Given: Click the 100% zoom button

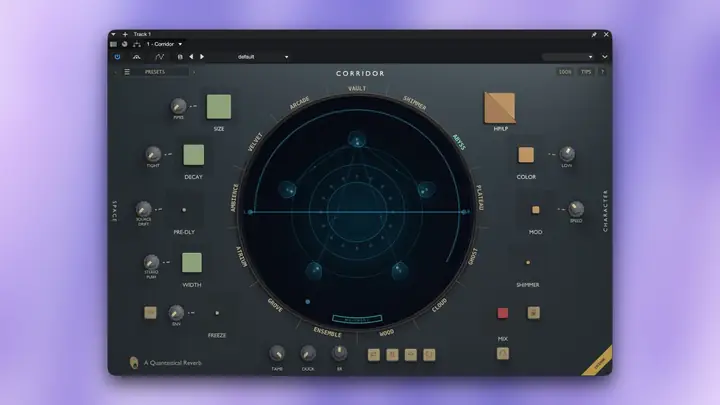Looking at the screenshot, I should tap(565, 72).
